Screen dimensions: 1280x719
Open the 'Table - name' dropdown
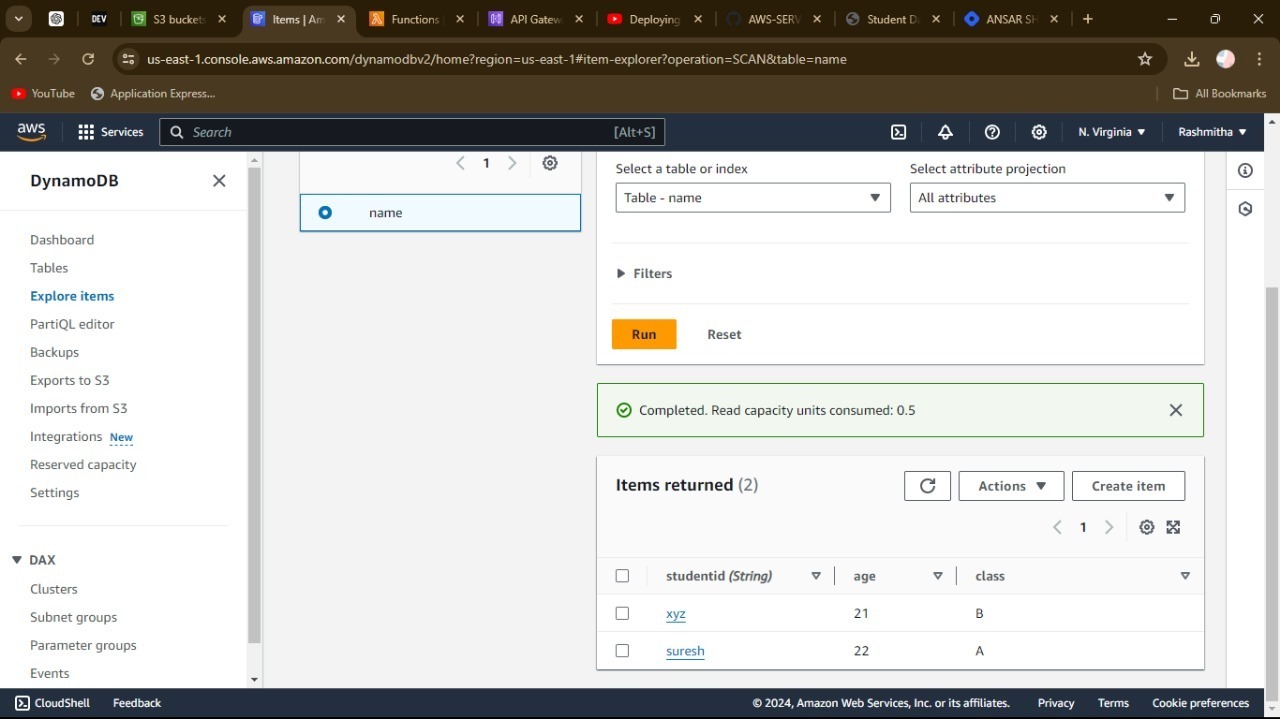(x=752, y=198)
